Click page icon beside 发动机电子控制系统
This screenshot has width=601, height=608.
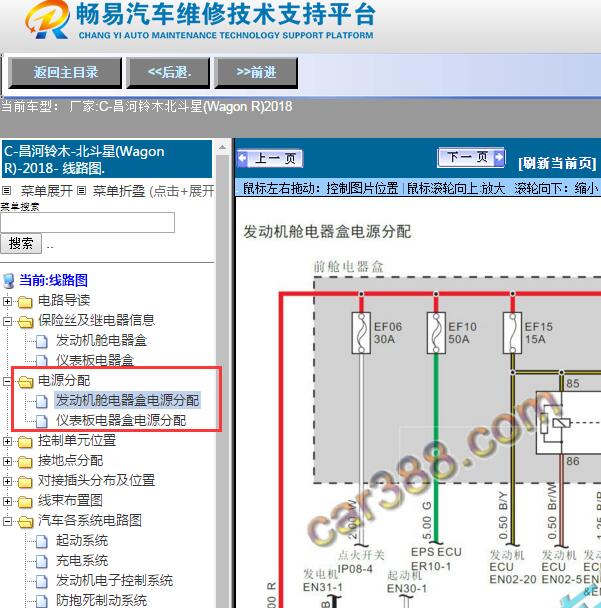pos(41,582)
